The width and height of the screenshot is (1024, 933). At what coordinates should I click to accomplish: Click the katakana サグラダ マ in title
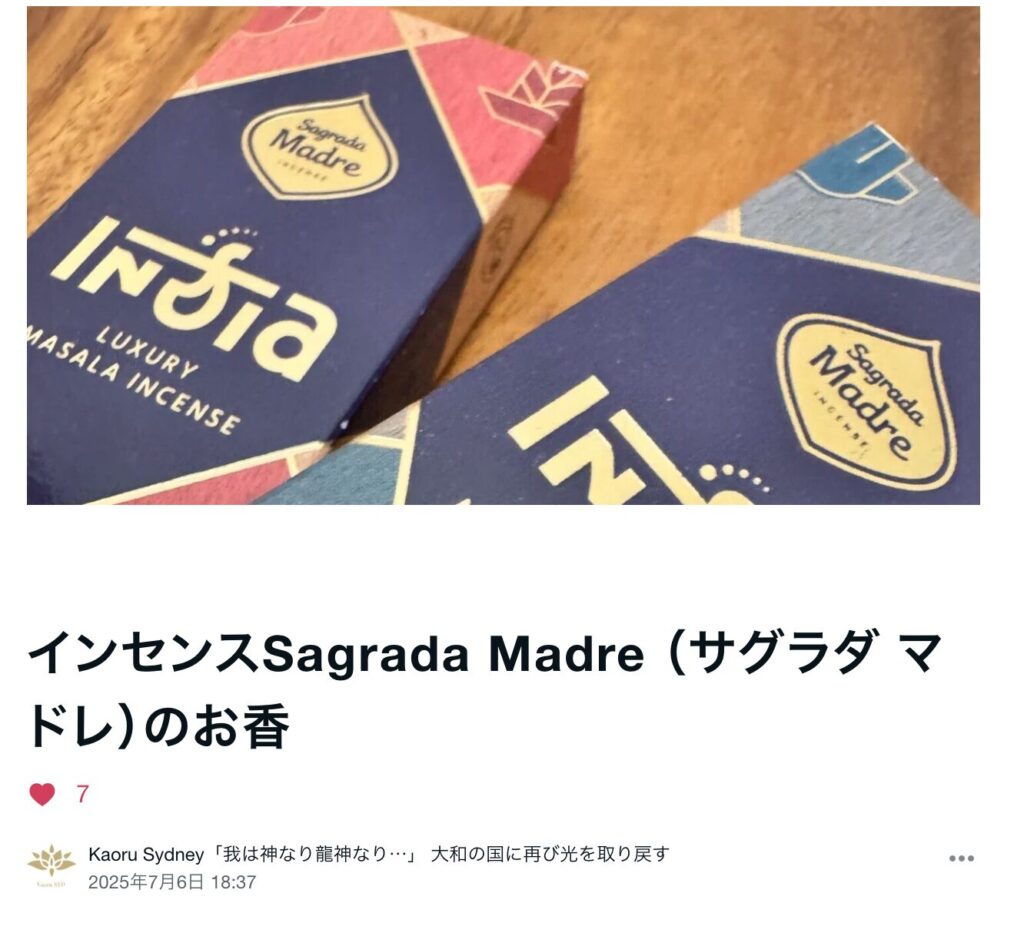(x=814, y=654)
